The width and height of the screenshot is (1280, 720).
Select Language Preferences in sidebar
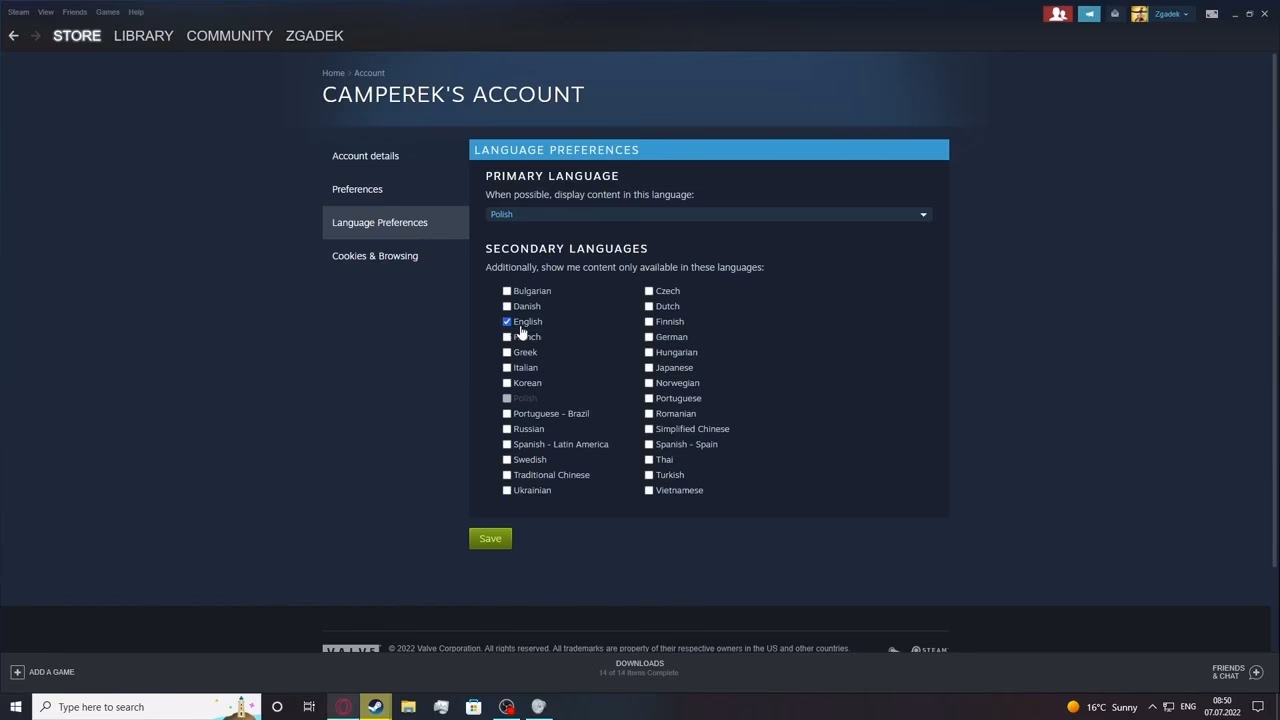[x=395, y=222]
